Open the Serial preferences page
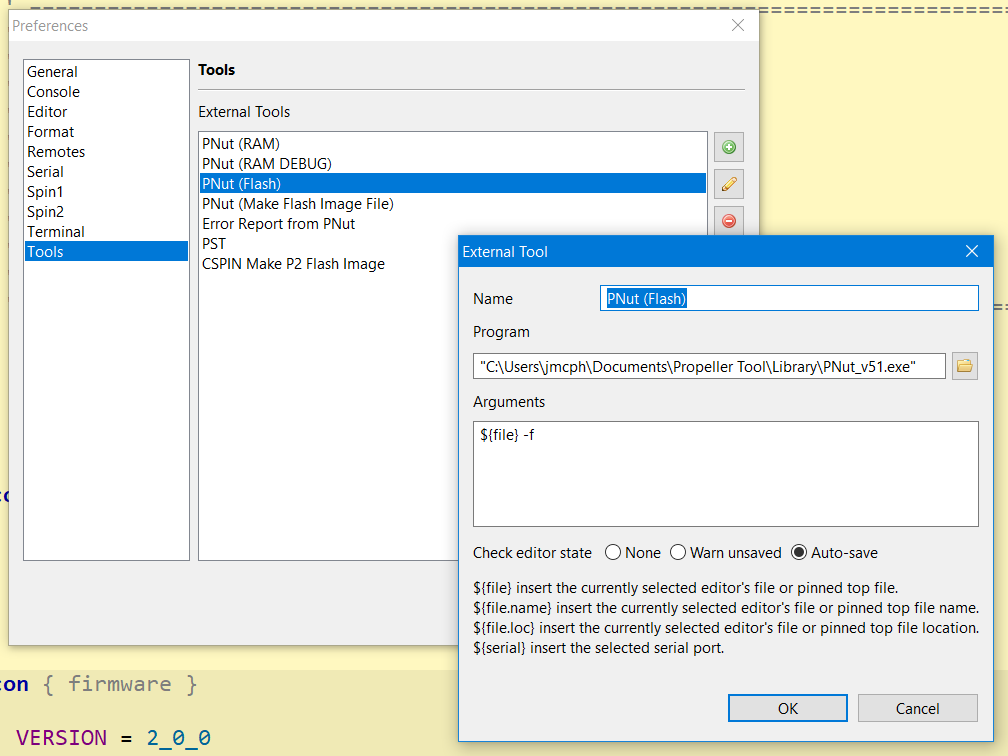 click(x=106, y=171)
